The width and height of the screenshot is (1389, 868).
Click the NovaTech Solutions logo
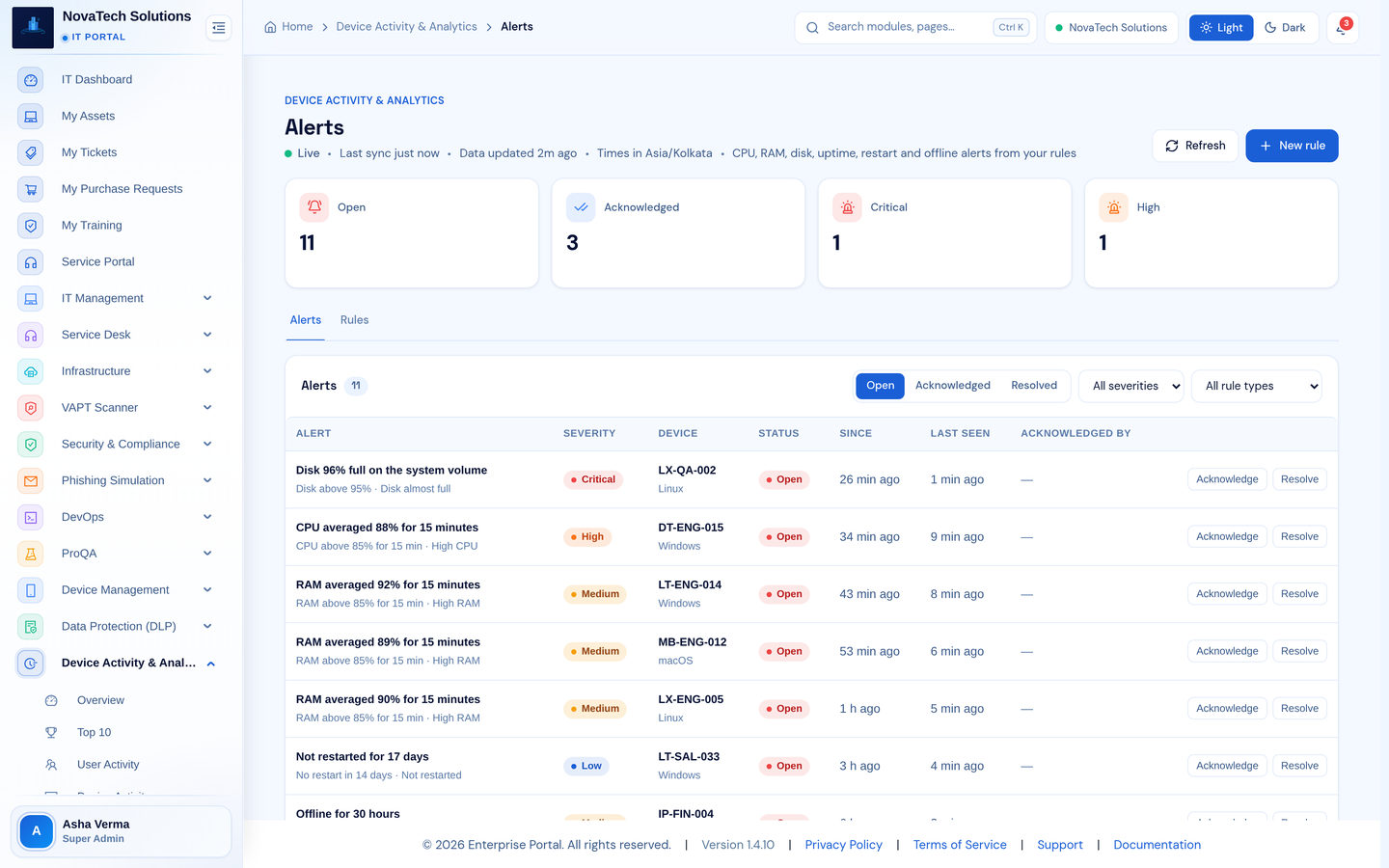(x=33, y=27)
